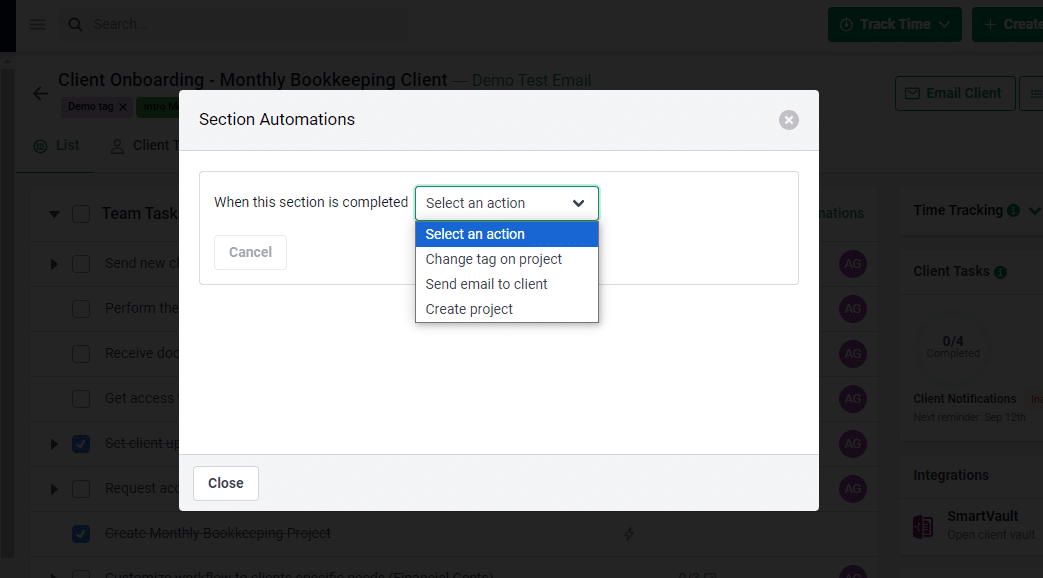Click 'Next reminder: Sep 12th' text

(x=969, y=418)
